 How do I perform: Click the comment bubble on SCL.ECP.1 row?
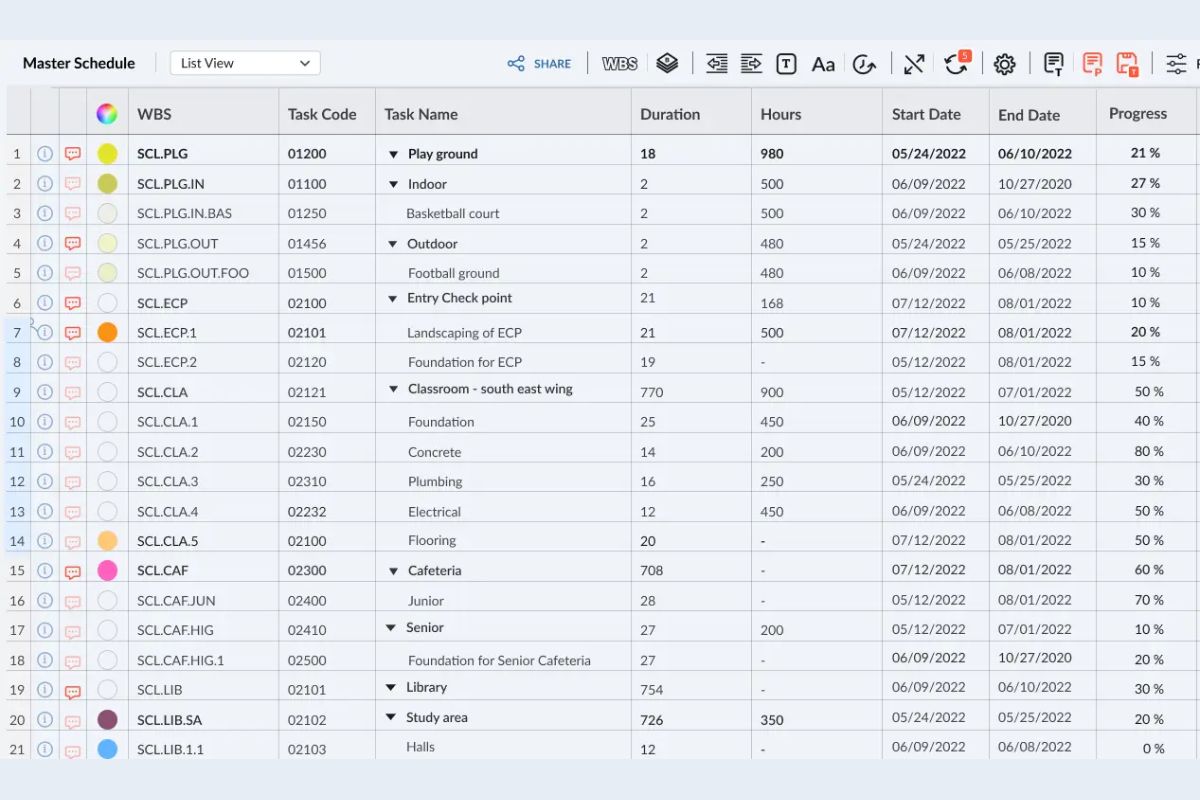[71, 332]
